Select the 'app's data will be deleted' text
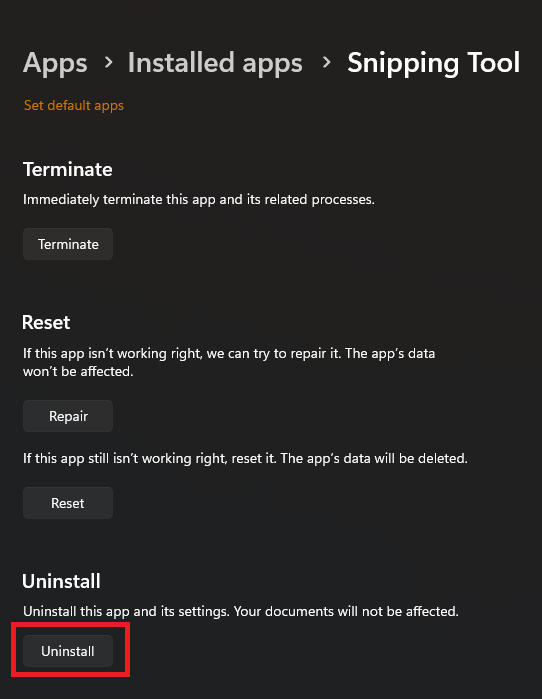542x699 pixels. click(x=384, y=458)
